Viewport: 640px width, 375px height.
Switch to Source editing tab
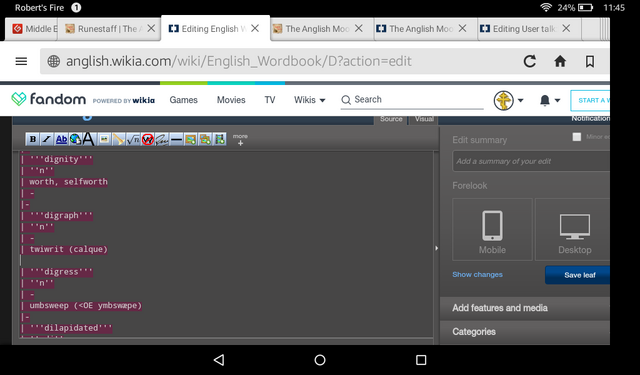(391, 119)
